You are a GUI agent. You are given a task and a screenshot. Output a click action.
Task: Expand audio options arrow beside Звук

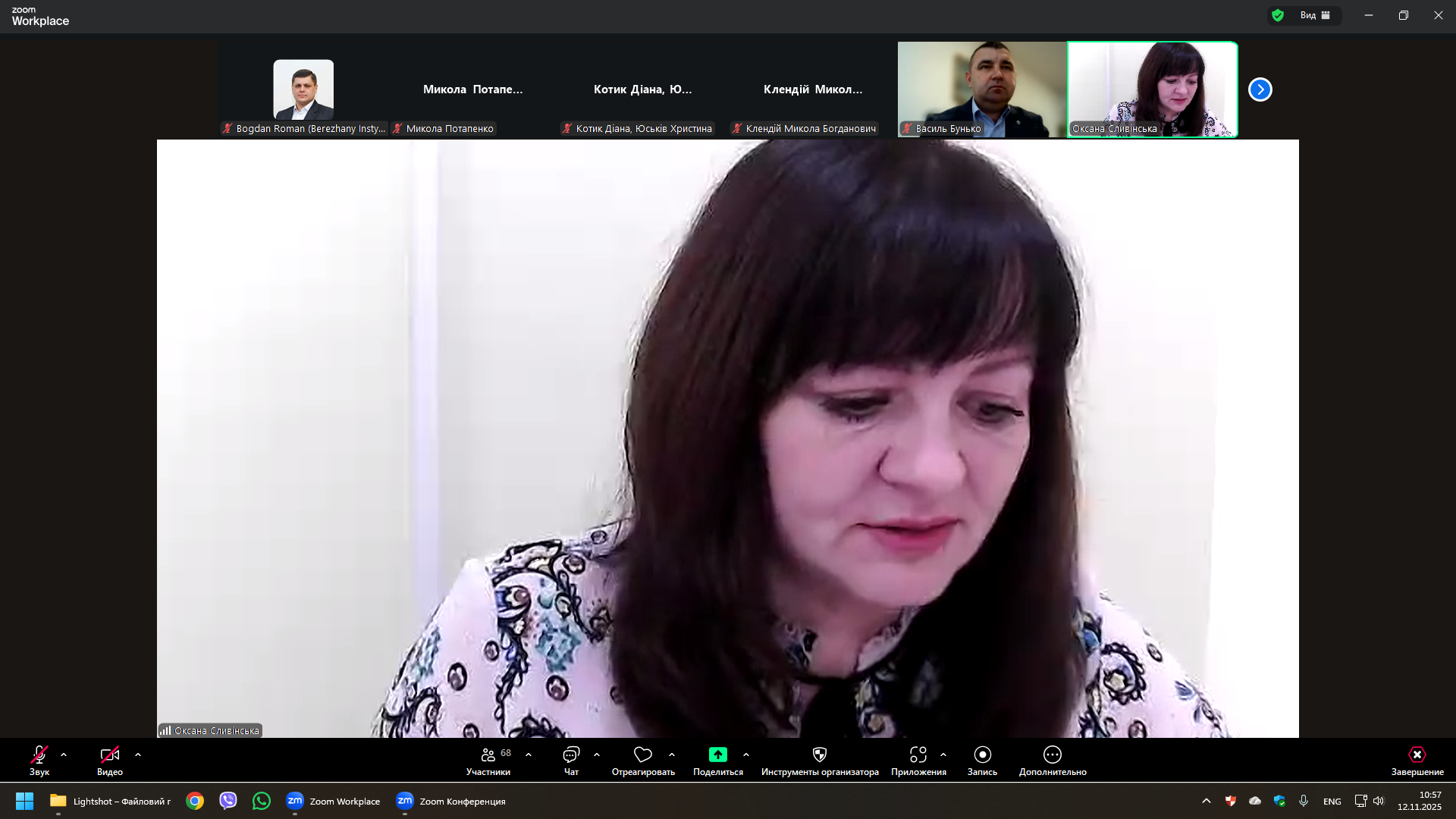64,755
